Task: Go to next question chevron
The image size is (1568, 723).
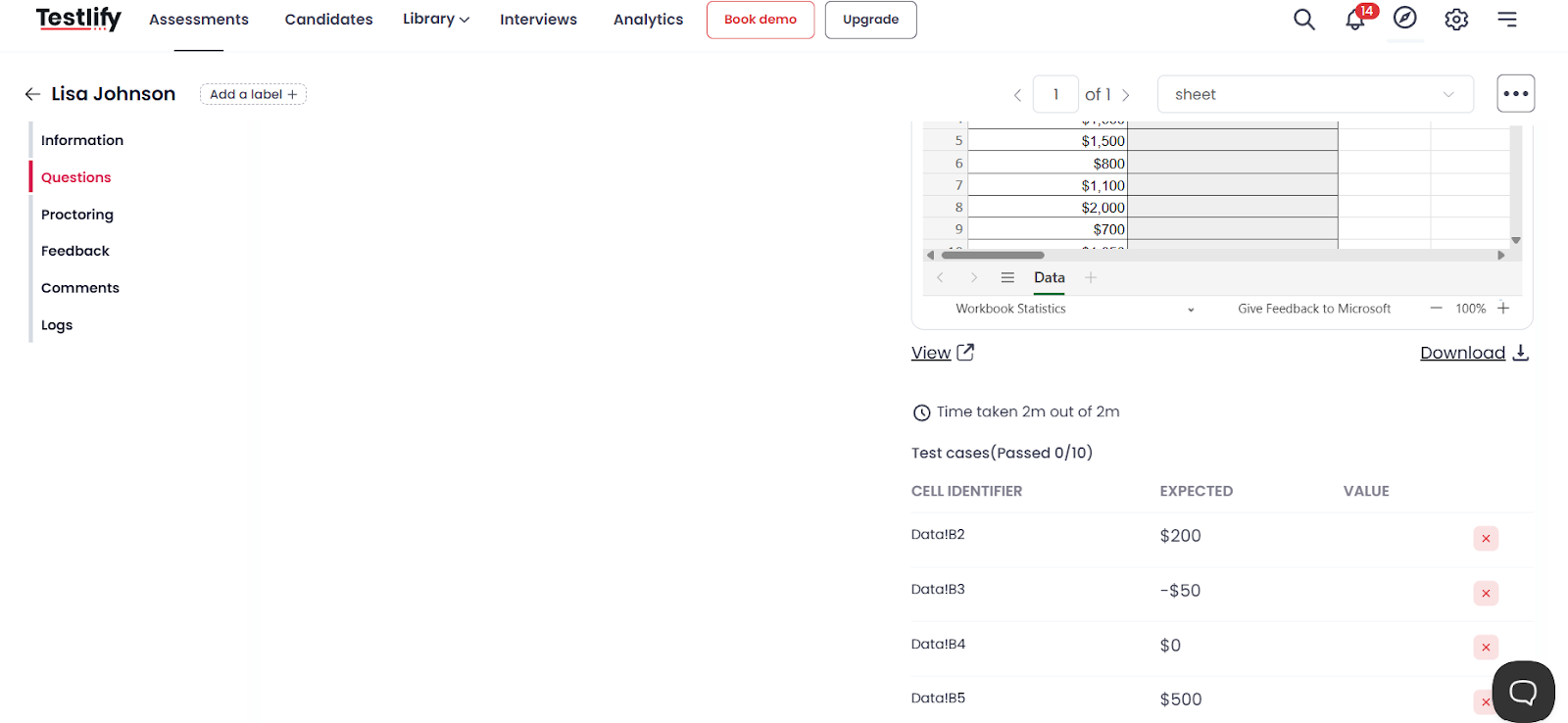Action: pyautogui.click(x=1126, y=95)
